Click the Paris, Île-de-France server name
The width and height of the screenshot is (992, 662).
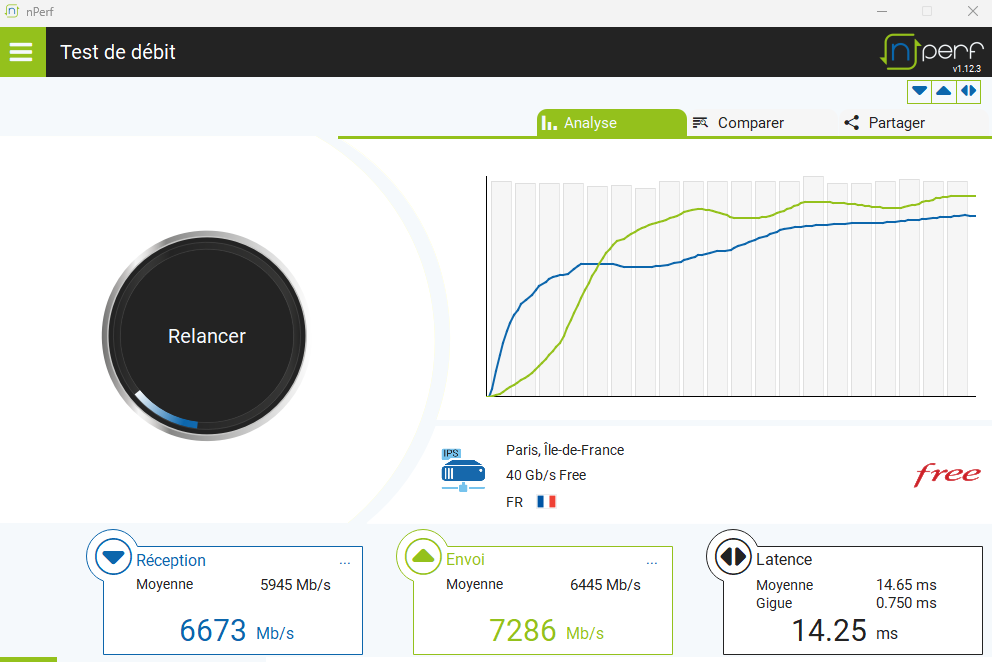[565, 450]
